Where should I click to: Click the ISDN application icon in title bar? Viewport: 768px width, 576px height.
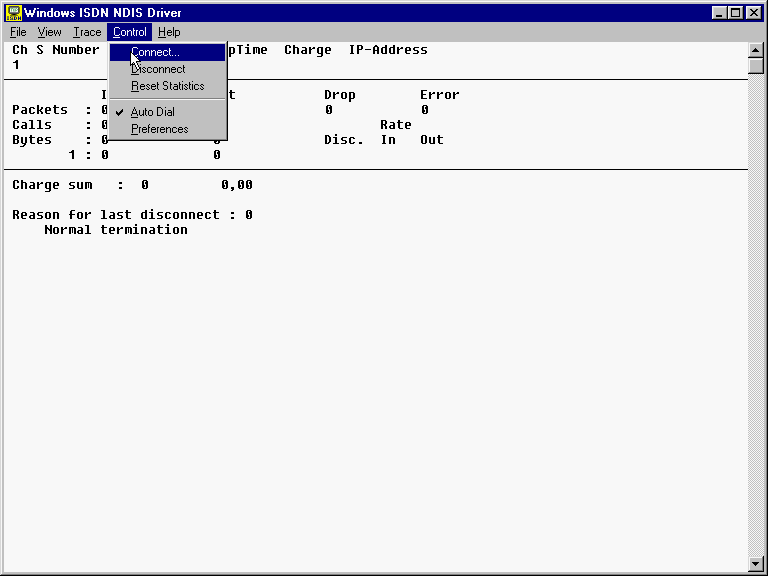pyautogui.click(x=14, y=13)
